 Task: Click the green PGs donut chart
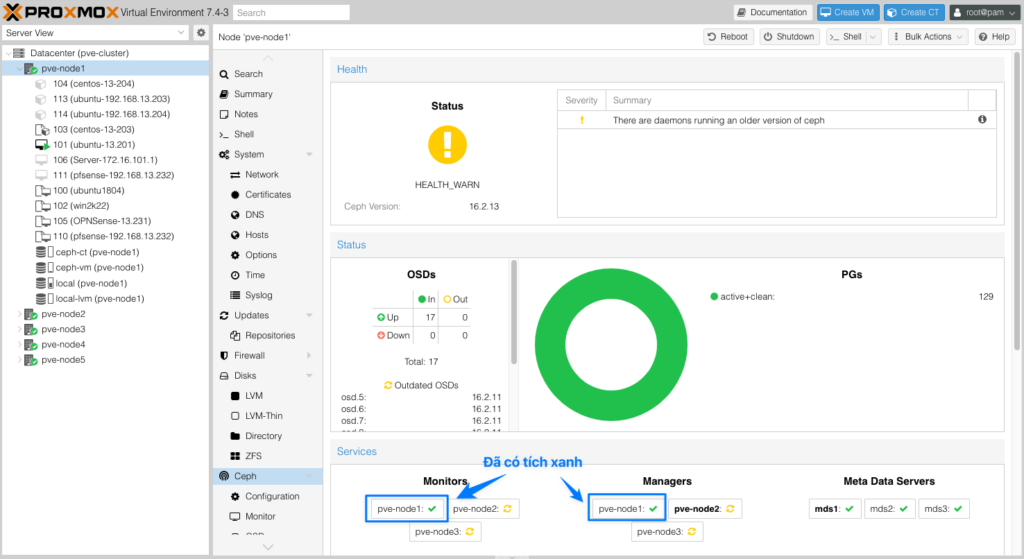tap(611, 344)
